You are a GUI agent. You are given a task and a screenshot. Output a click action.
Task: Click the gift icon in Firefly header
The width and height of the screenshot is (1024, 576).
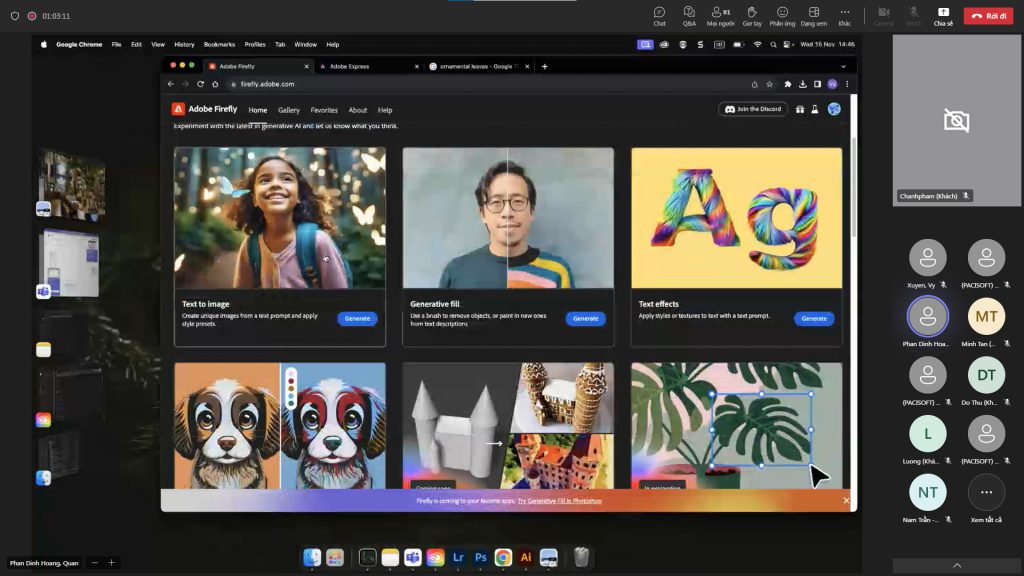point(800,109)
